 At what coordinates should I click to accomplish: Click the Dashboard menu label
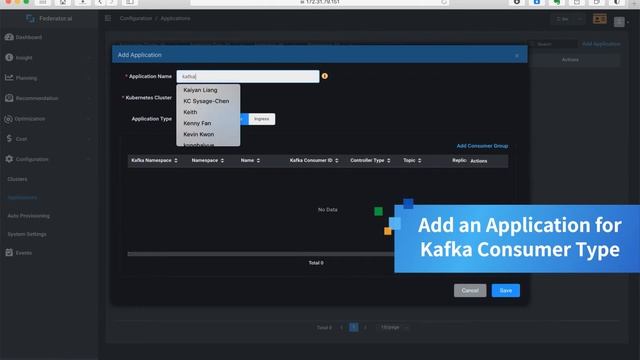pyautogui.click(x=29, y=37)
